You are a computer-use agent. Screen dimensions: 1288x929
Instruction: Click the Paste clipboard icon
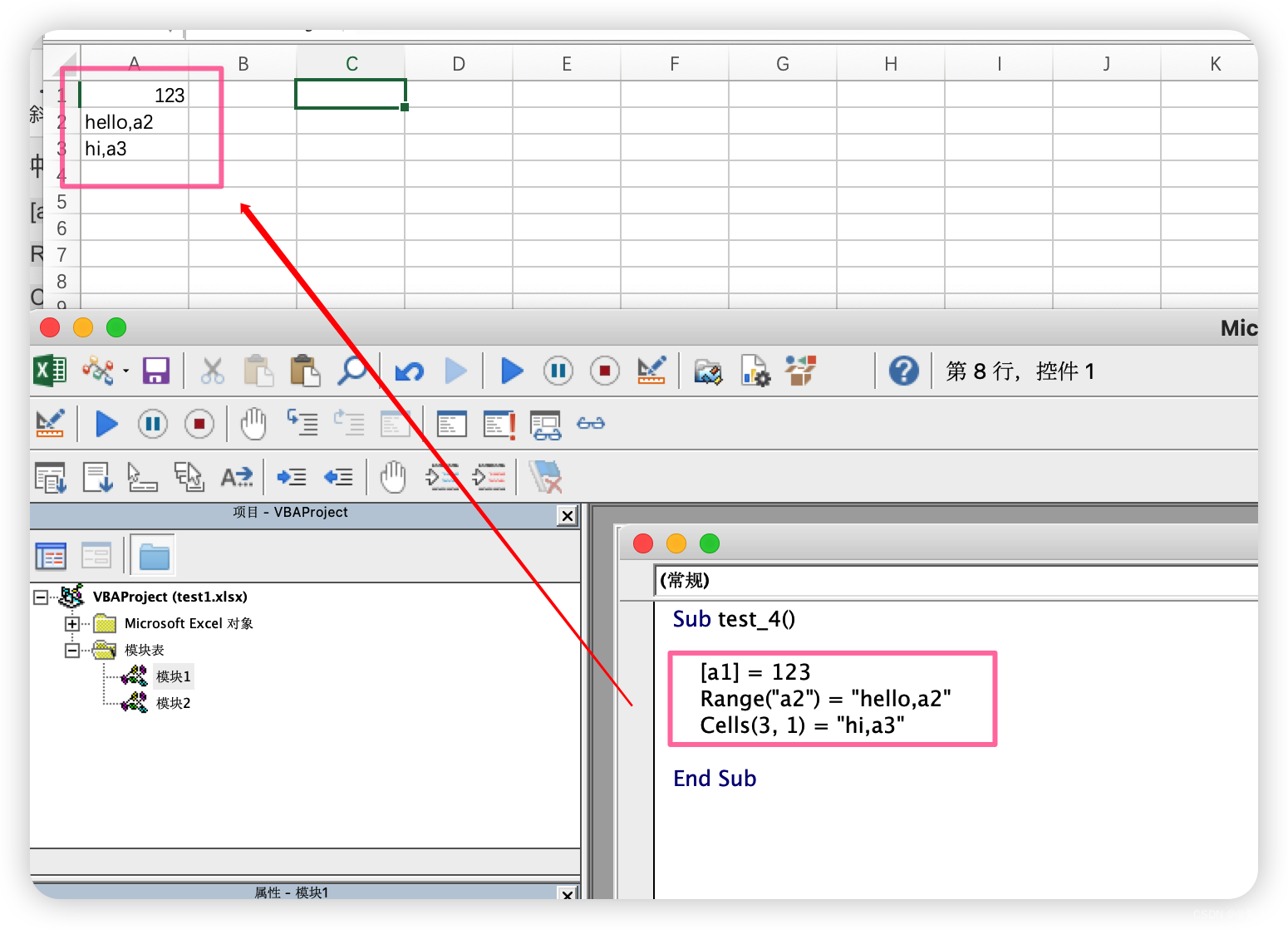pyautogui.click(x=305, y=371)
